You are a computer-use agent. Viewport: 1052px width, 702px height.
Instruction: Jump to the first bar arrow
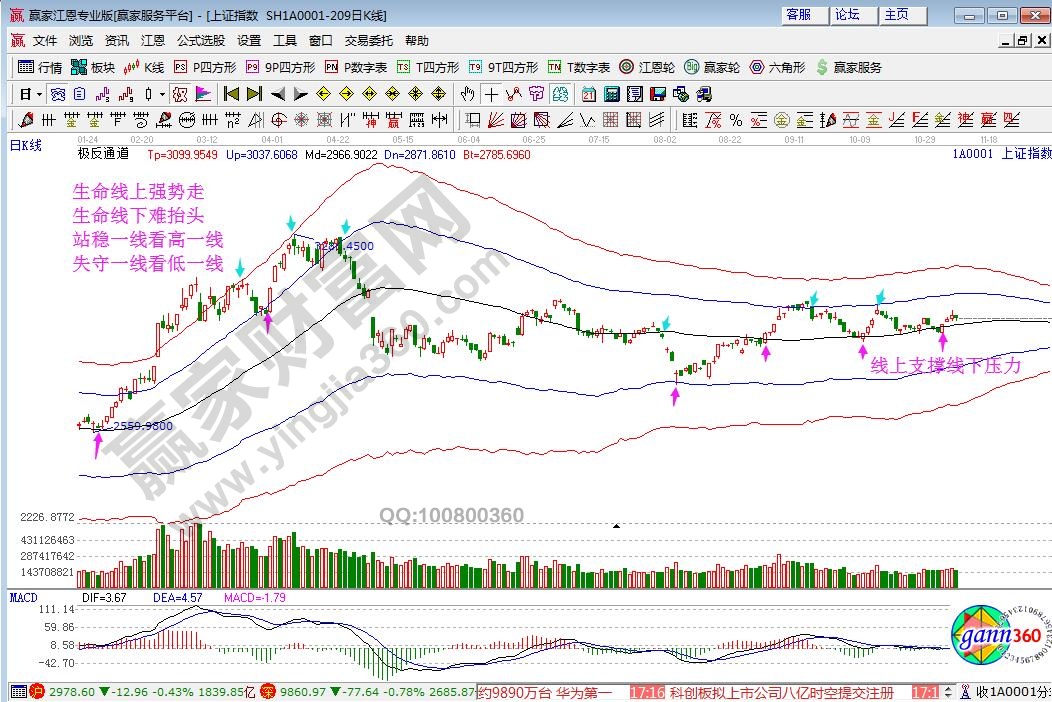[x=231, y=95]
